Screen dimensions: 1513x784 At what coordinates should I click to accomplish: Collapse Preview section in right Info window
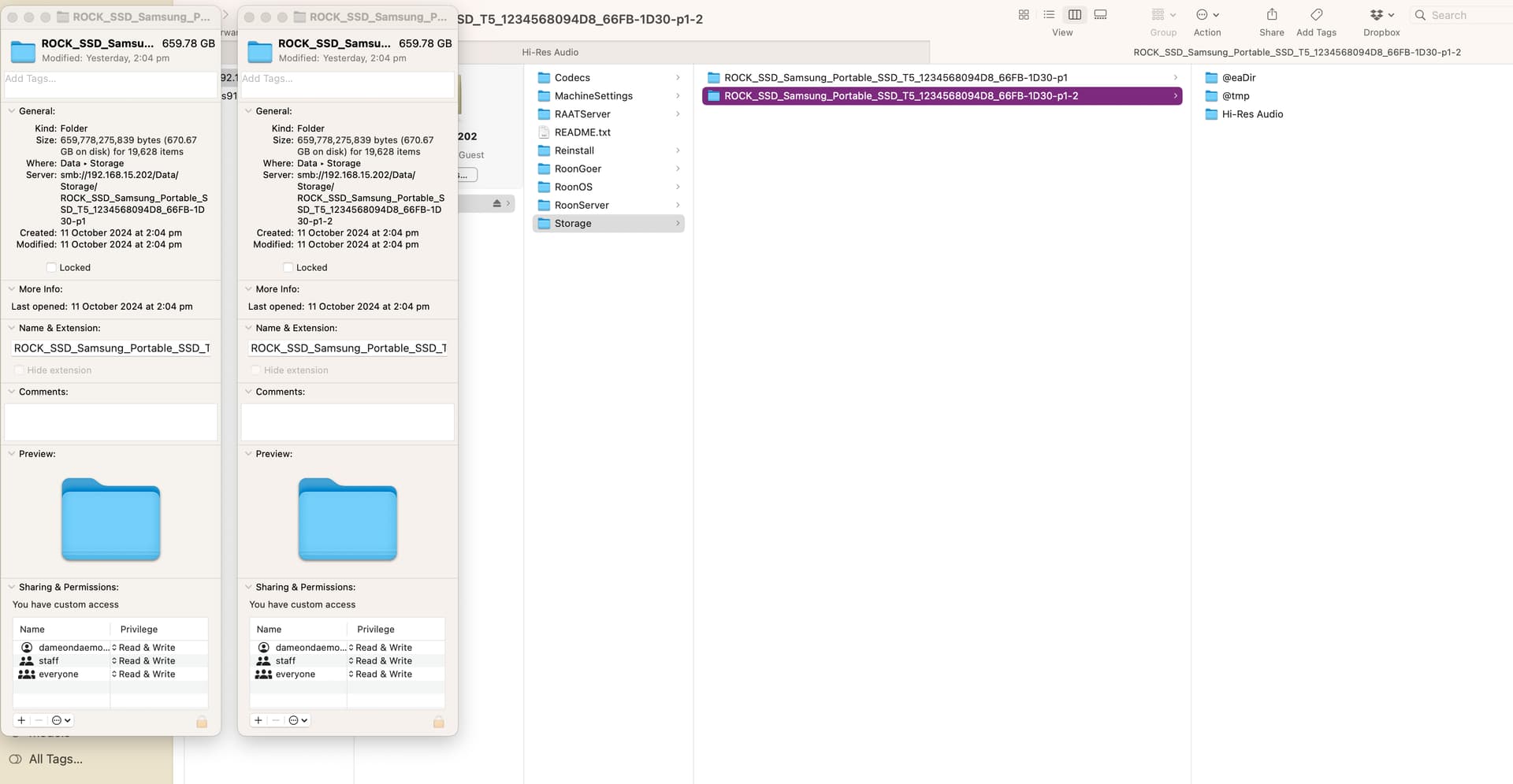point(248,454)
